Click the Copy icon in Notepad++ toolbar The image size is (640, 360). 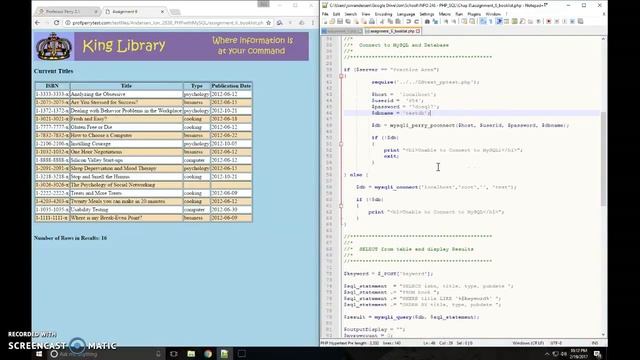(390, 21)
